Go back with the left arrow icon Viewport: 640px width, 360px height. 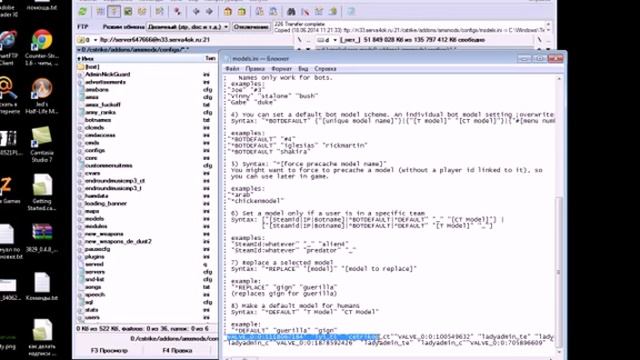tap(196, 11)
